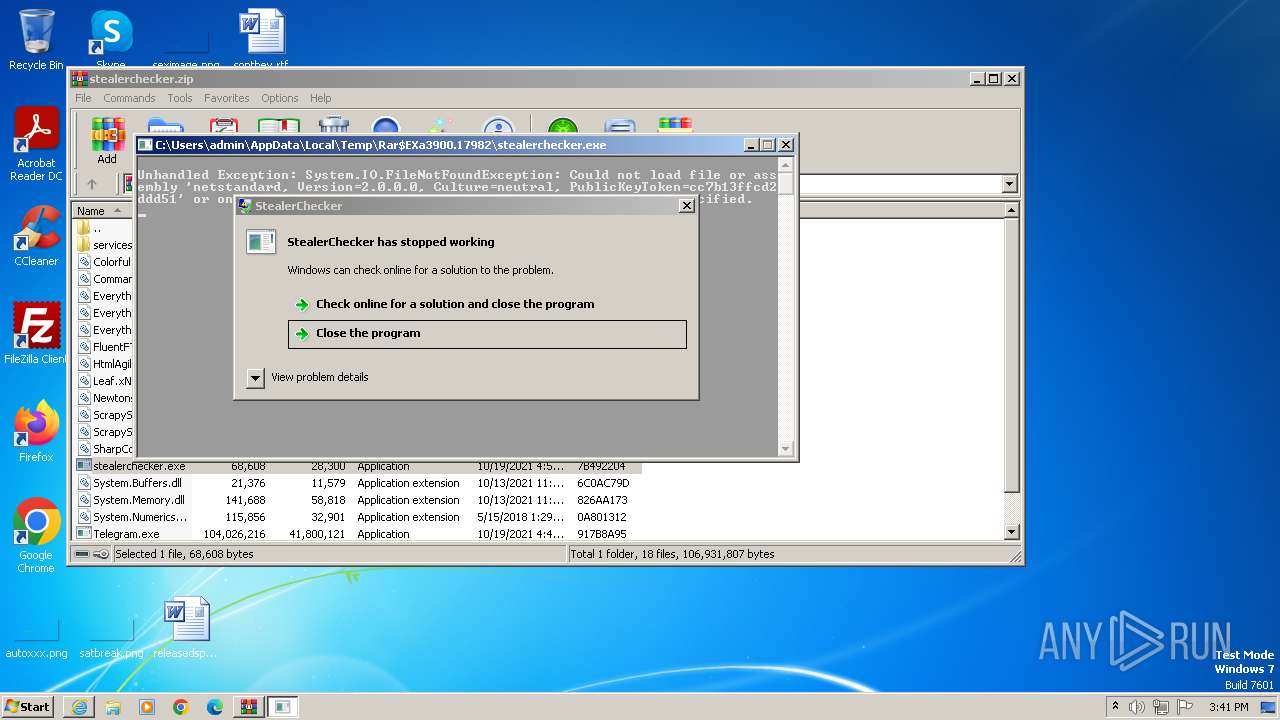
Task: Select the '..' parent folder row
Action: [x=105, y=228]
